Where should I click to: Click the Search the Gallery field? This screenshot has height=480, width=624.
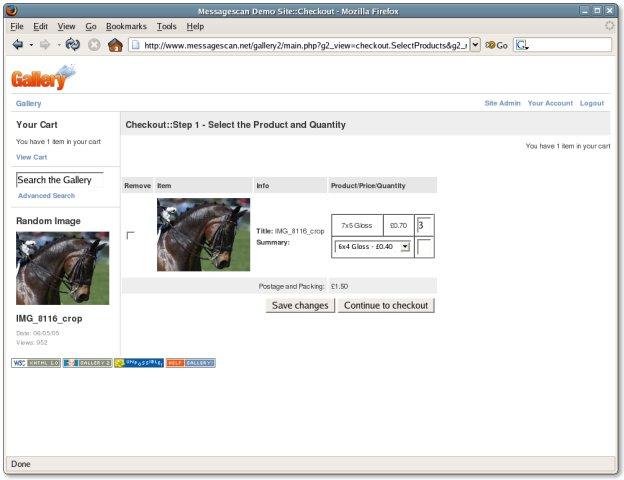pos(60,180)
